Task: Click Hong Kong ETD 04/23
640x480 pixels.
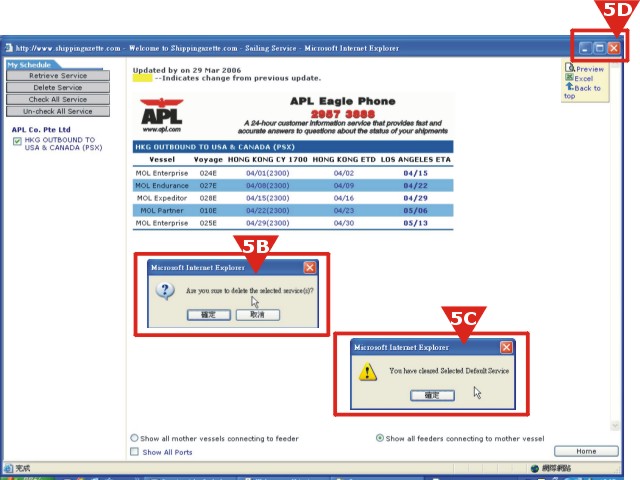Action: 344,211
